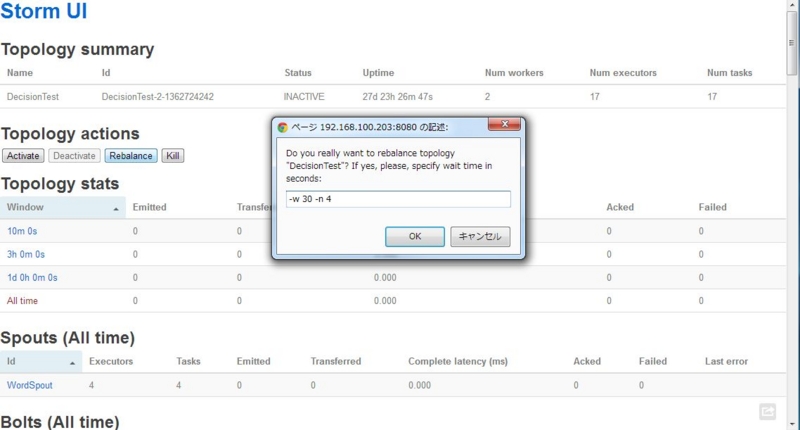Click the Bolts (All time) heading
Screen dimensions: 800x430
pyautogui.click(x=60, y=422)
